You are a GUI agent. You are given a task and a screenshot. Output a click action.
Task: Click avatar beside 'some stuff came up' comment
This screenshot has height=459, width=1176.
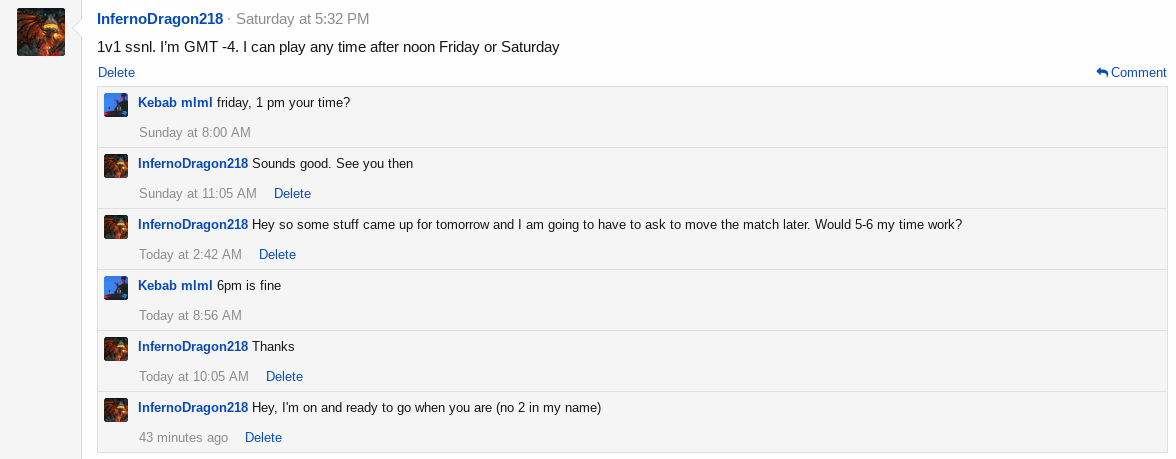point(116,227)
